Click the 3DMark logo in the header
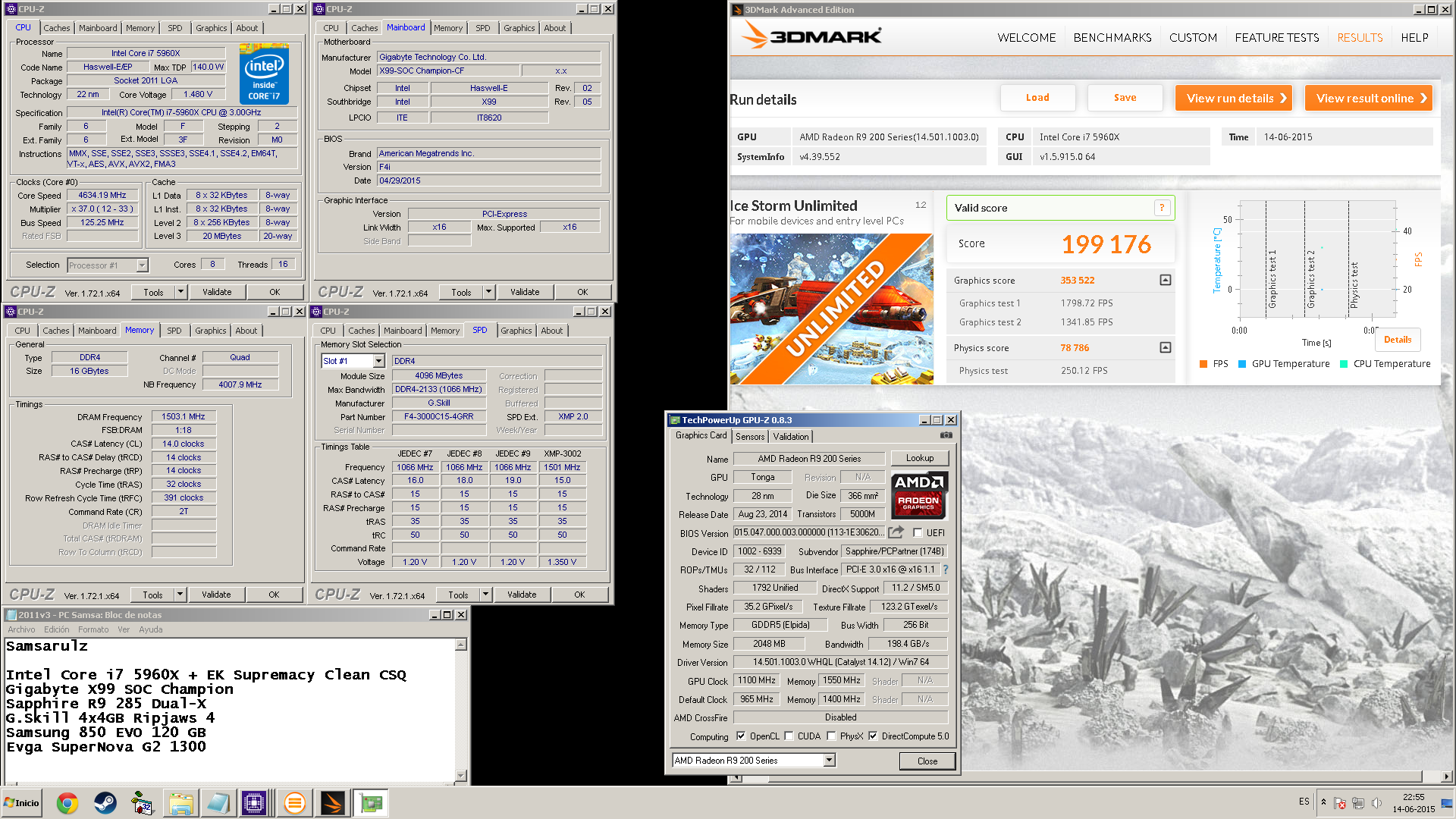1456x819 pixels. tap(811, 35)
